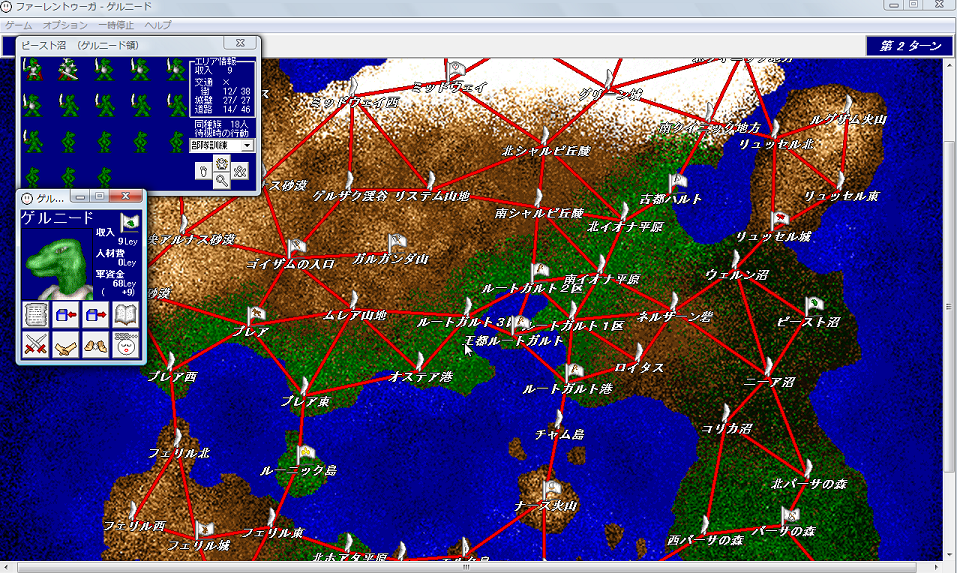The height and width of the screenshot is (573, 957).
Task: Click the smiley app icon in Gelnied window title
Action: 27,198
